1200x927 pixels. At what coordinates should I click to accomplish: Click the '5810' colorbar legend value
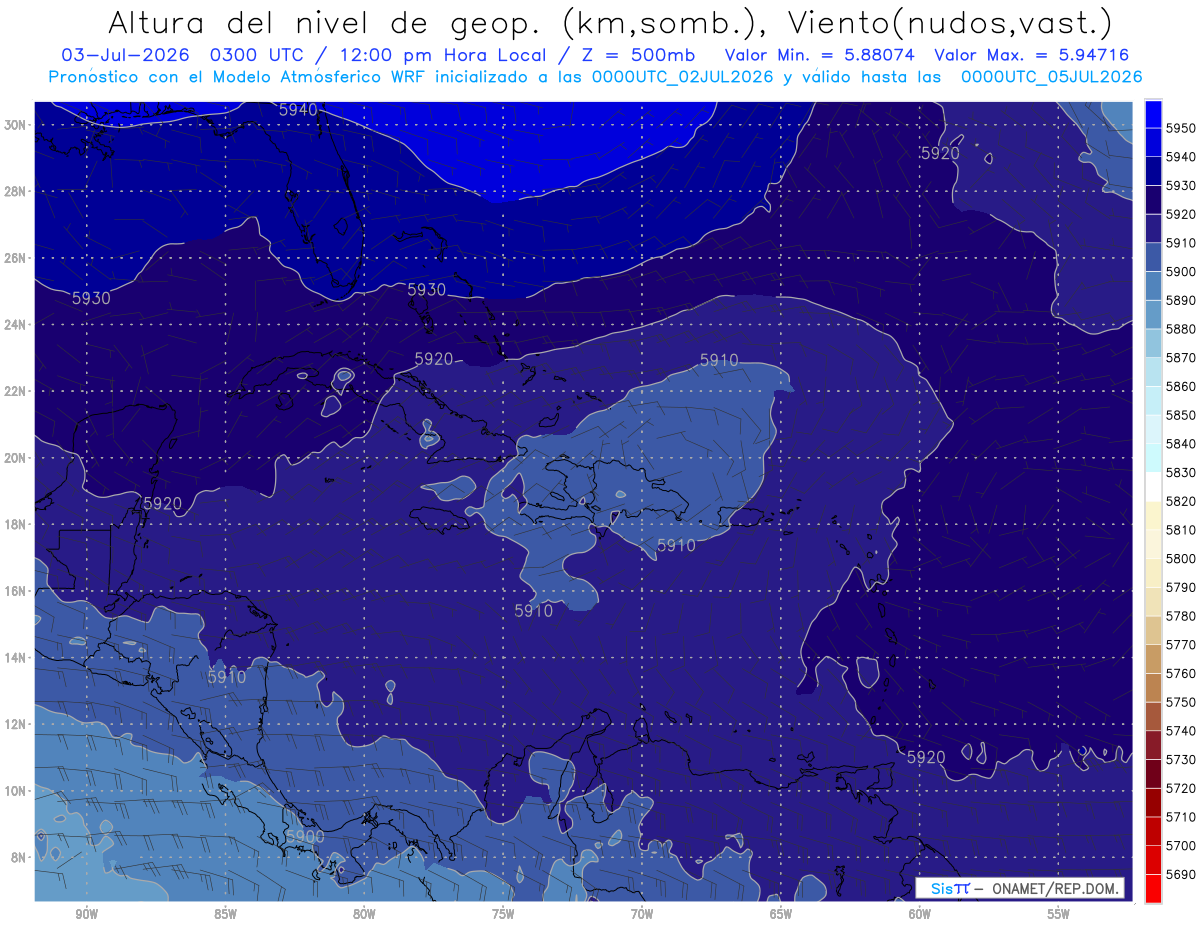tap(1182, 530)
